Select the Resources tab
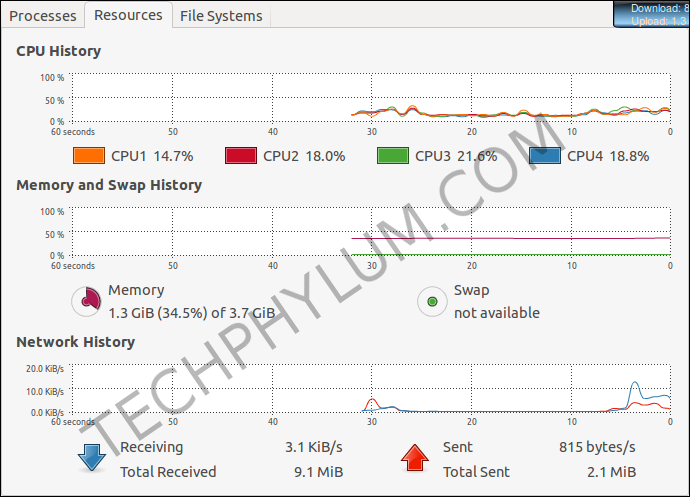Screen dimensions: 690x497 pos(127,15)
